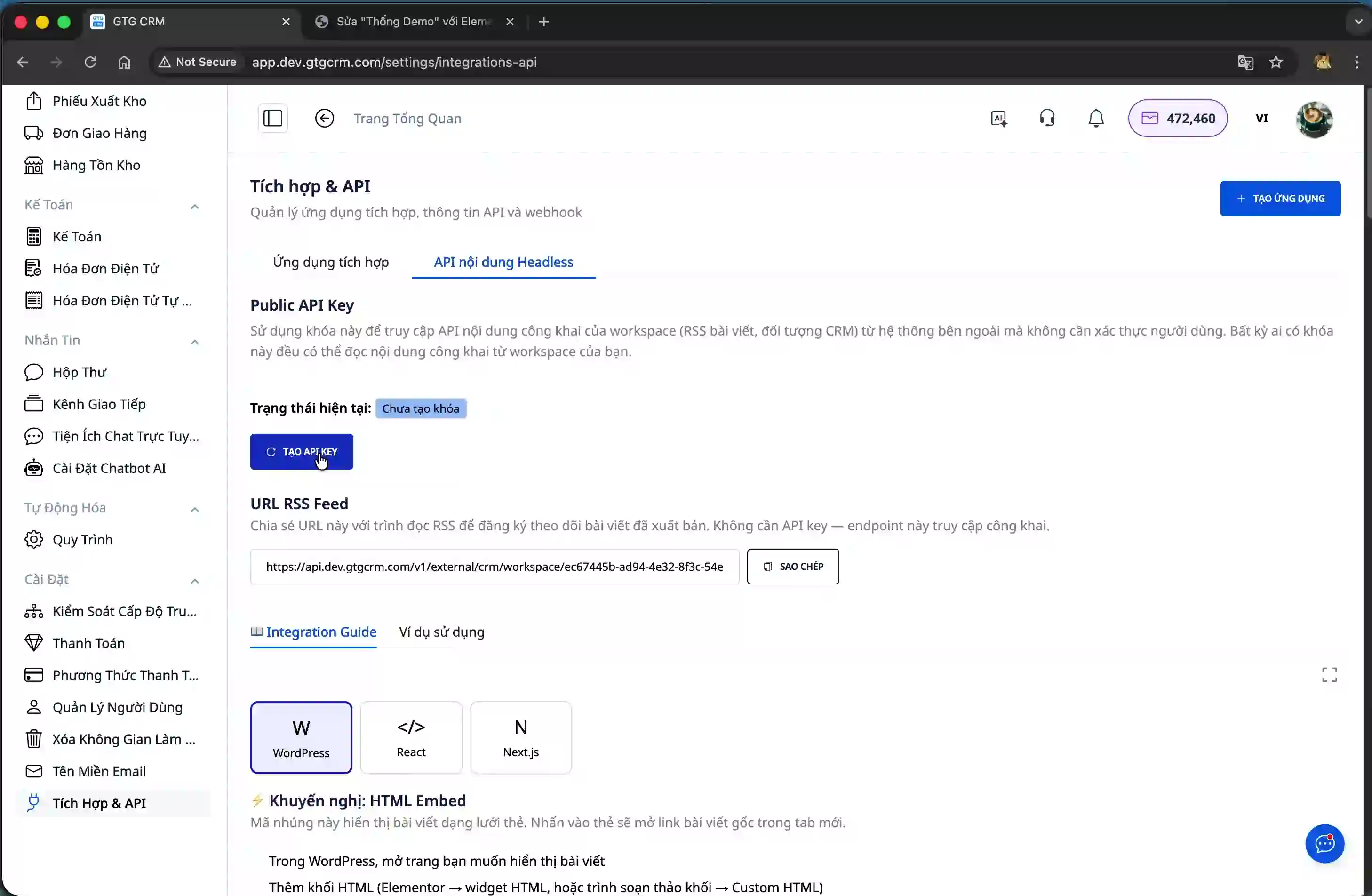Open Cài Đặt Chatbot AI in sidebar
This screenshot has height=896, width=1372.
110,468
